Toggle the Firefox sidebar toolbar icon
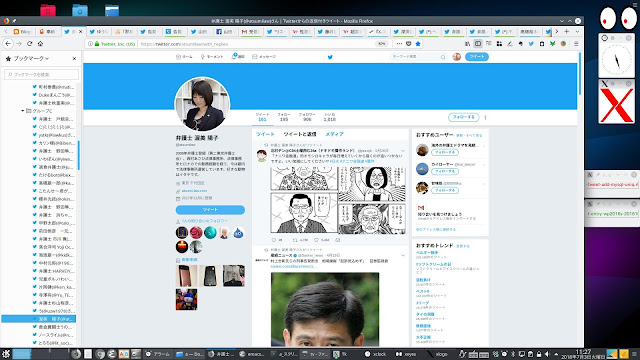This screenshot has height=360, width=640. (x=478, y=44)
